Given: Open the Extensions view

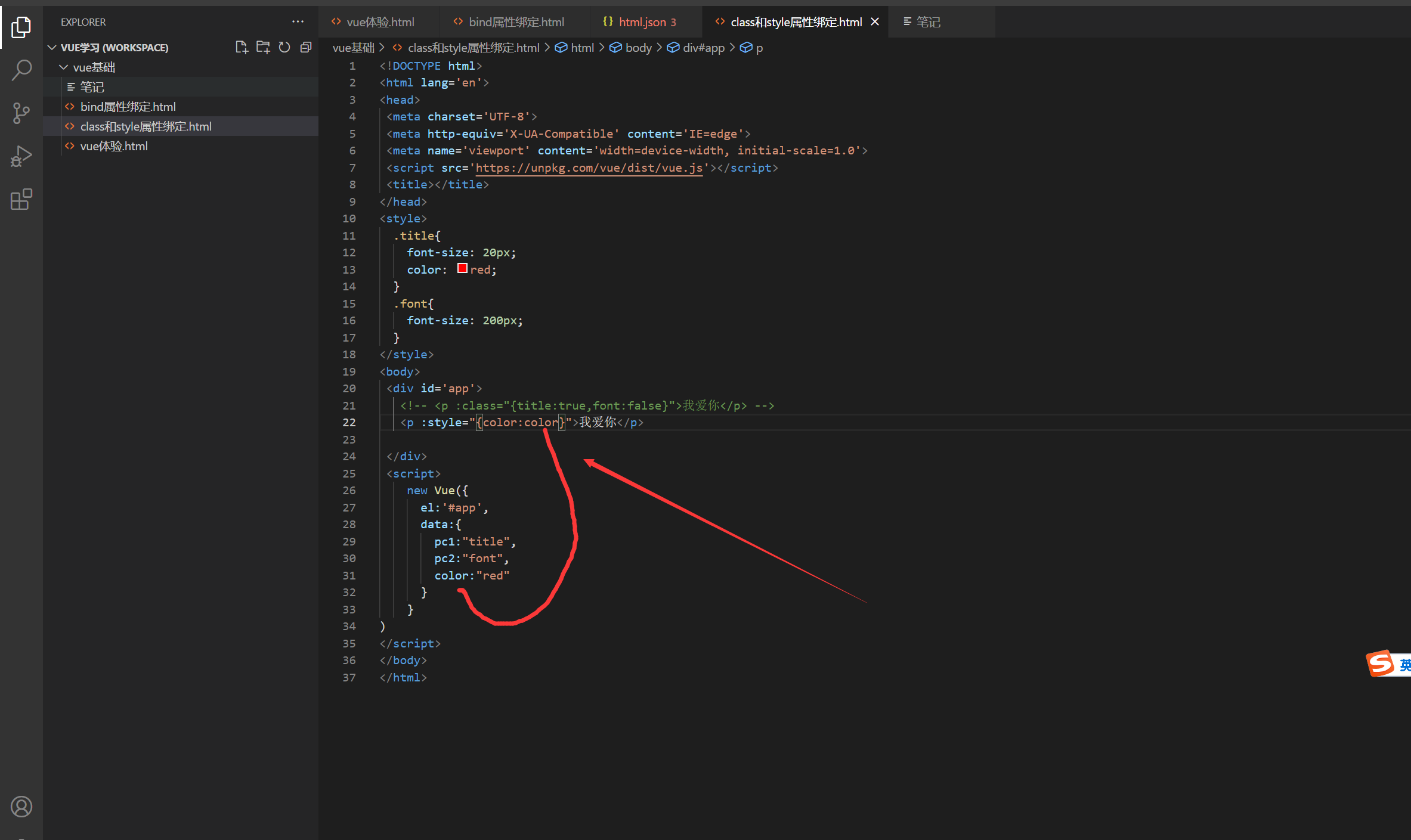Looking at the screenshot, I should point(21,200).
